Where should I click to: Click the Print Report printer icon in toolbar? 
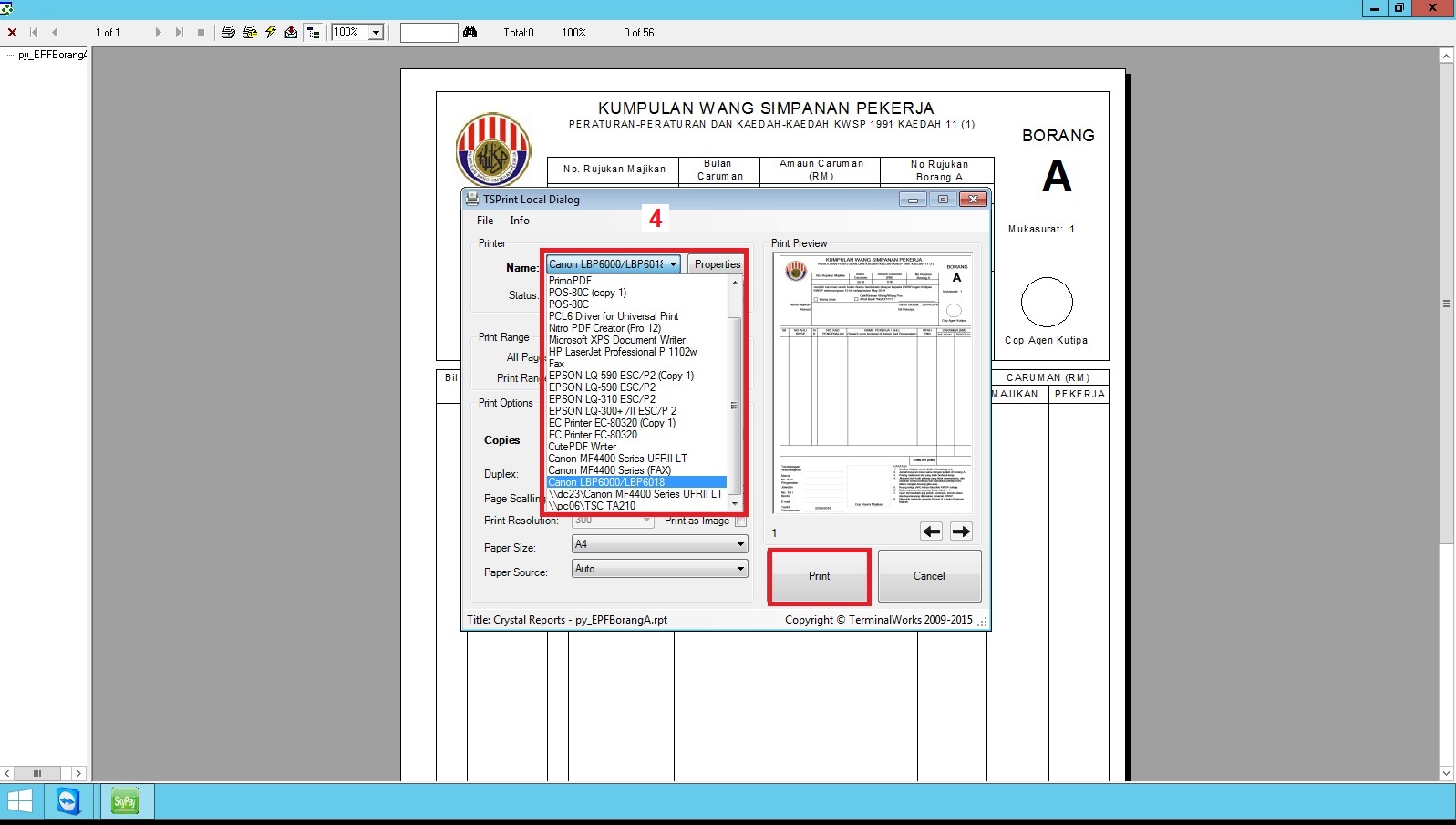coord(228,32)
